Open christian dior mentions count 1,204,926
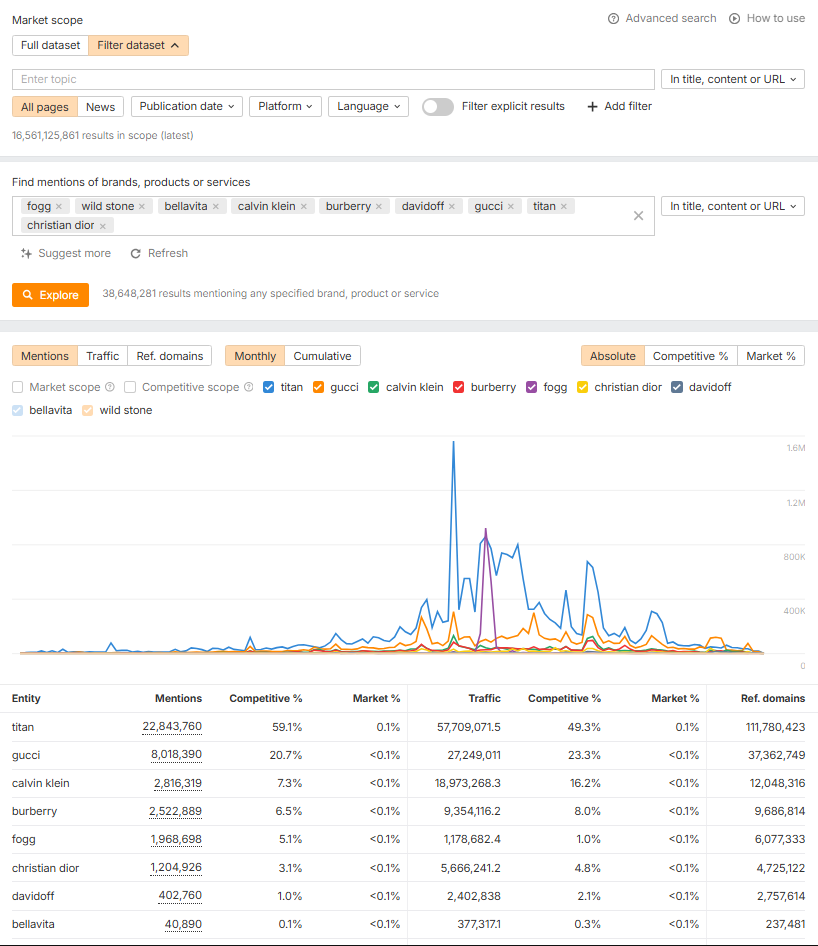Image resolution: width=818 pixels, height=946 pixels. tap(176, 868)
